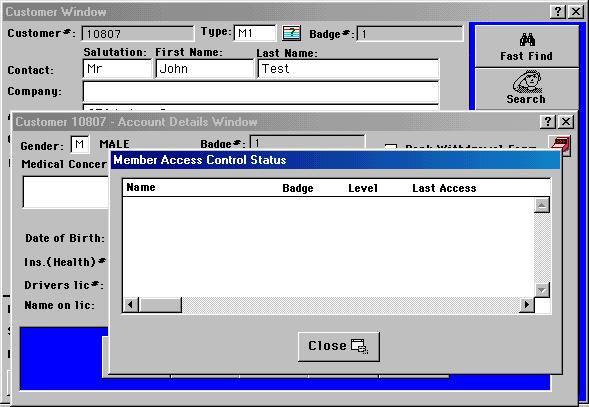589x407 pixels.
Task: Select the Name column header
Action: pos(141,187)
